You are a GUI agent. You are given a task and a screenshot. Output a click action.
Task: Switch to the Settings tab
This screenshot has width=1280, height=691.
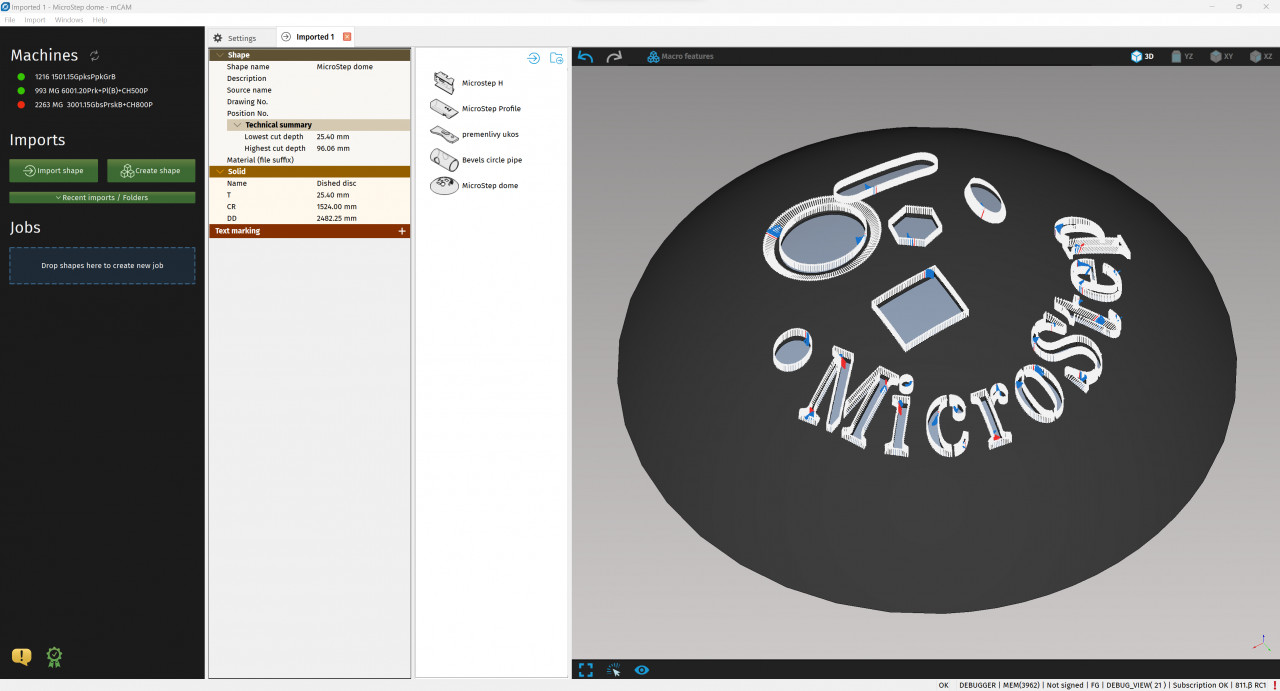[235, 38]
